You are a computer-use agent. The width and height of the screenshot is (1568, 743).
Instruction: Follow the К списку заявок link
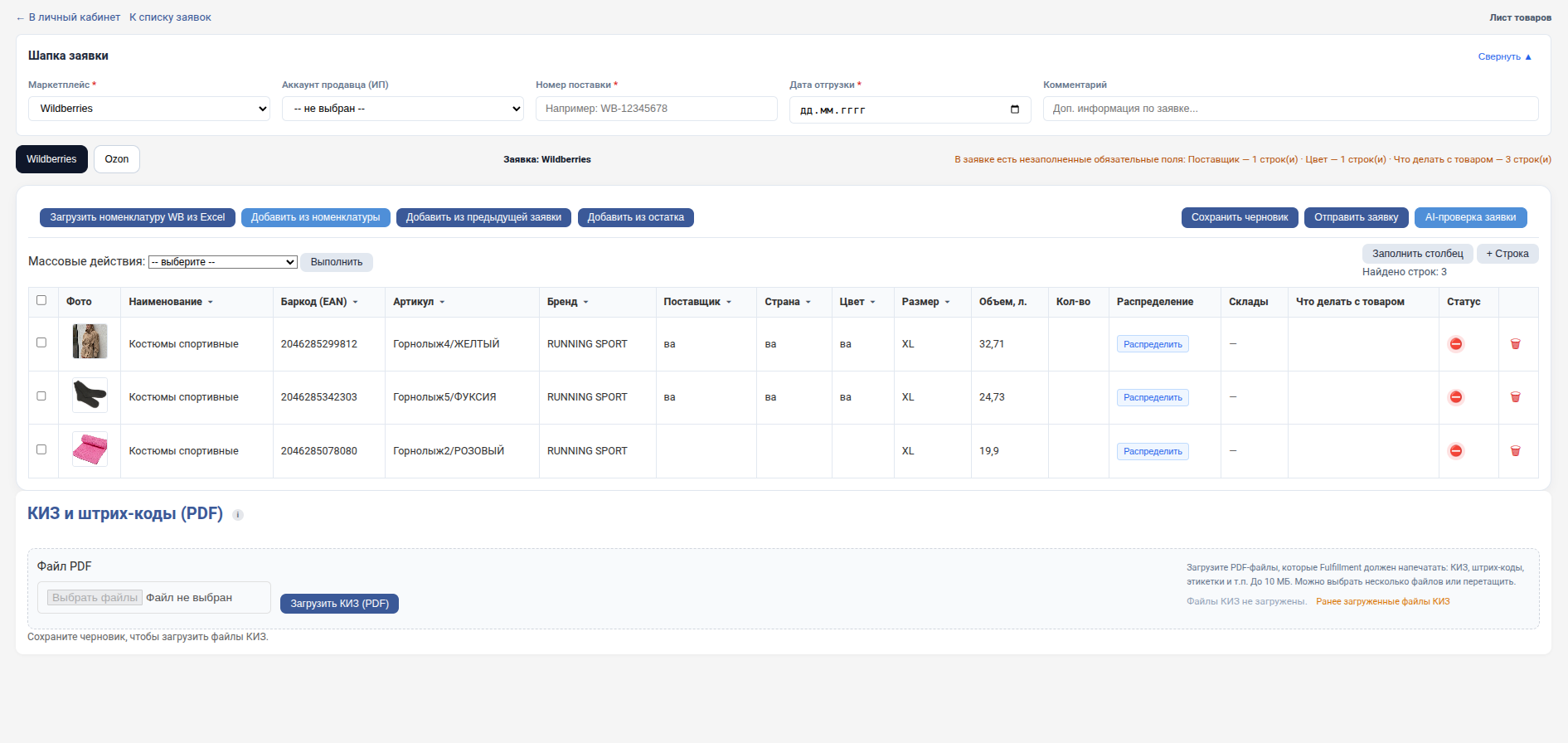tap(170, 17)
